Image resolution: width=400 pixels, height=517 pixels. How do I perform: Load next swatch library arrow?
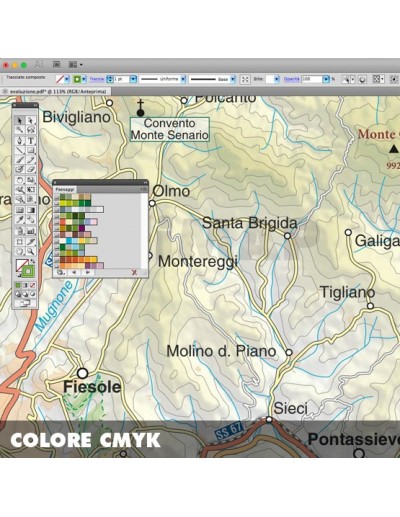coord(88,272)
